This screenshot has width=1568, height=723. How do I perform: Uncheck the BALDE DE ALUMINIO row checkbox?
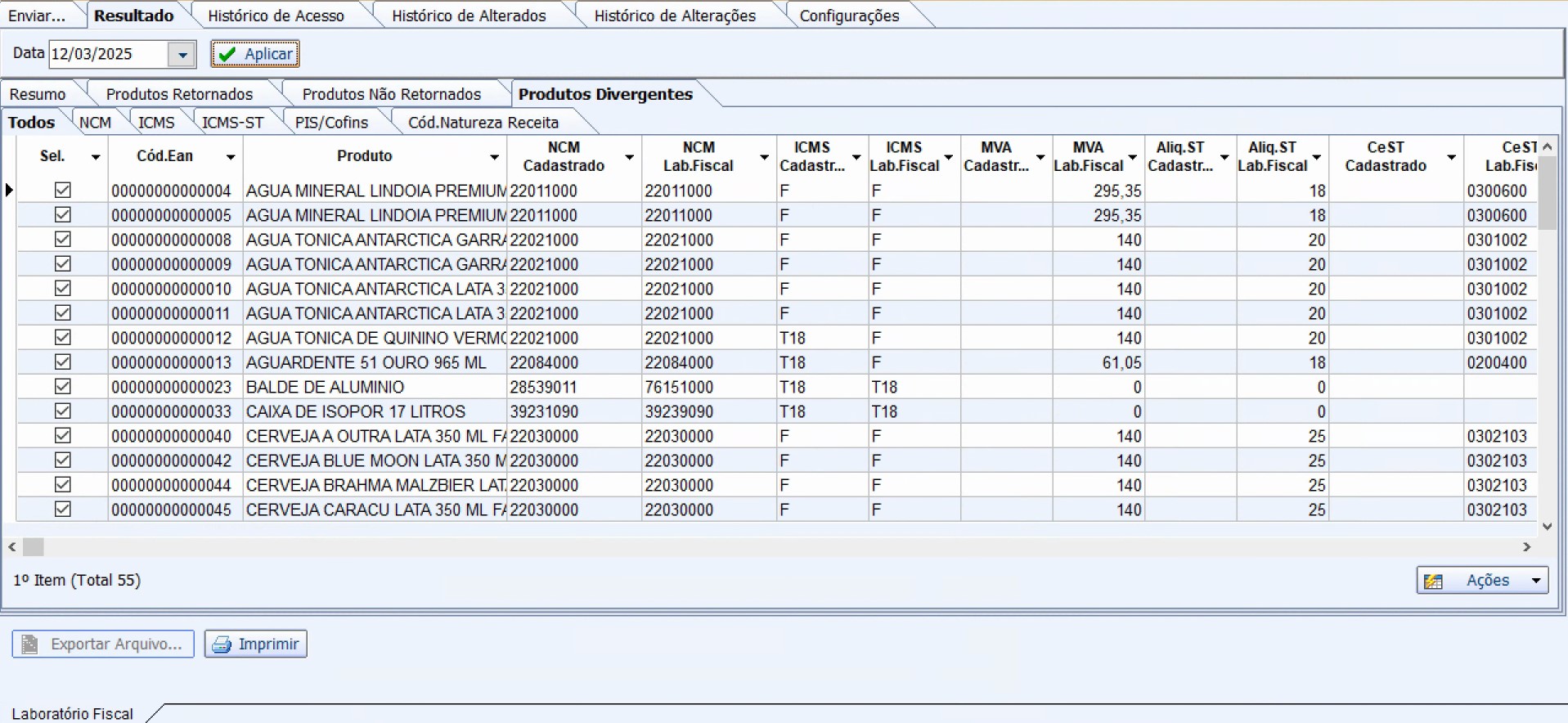[62, 387]
